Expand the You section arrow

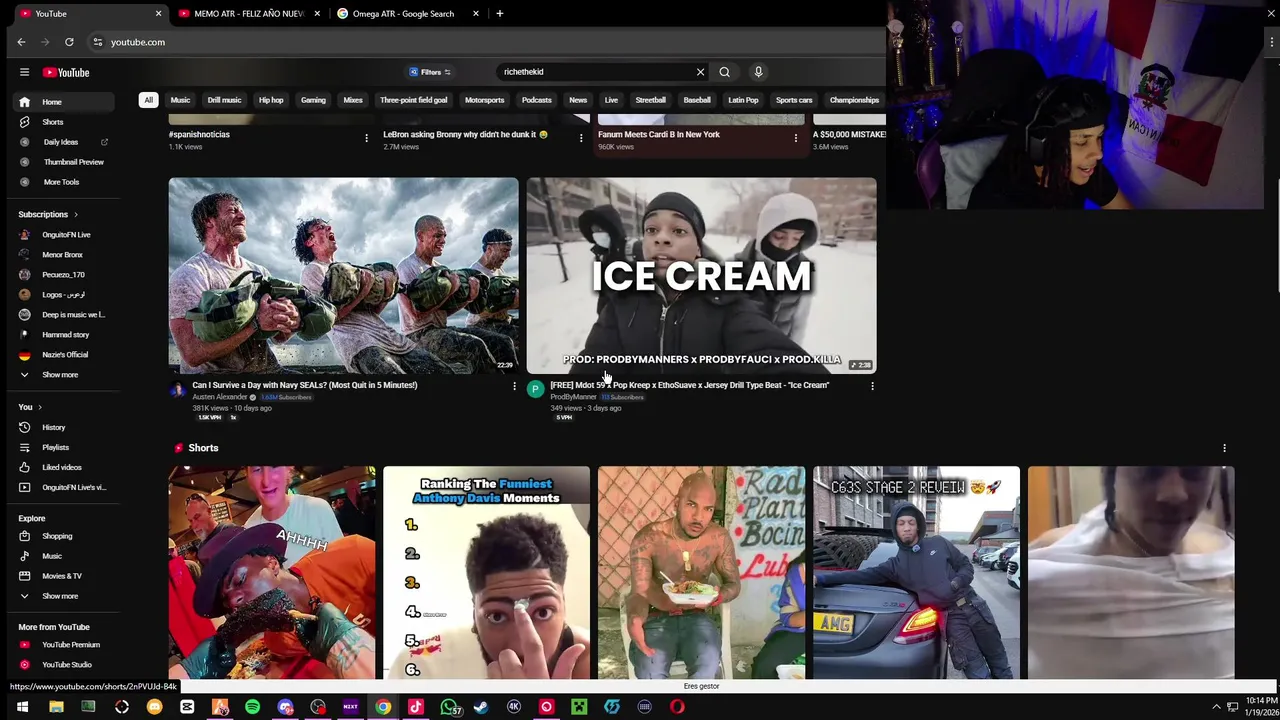coord(41,407)
